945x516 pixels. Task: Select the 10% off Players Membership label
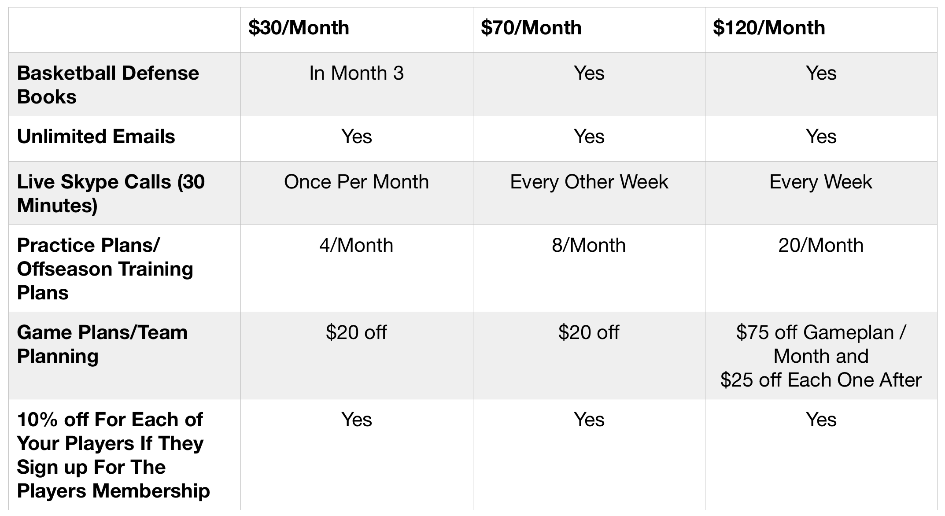tap(113, 455)
